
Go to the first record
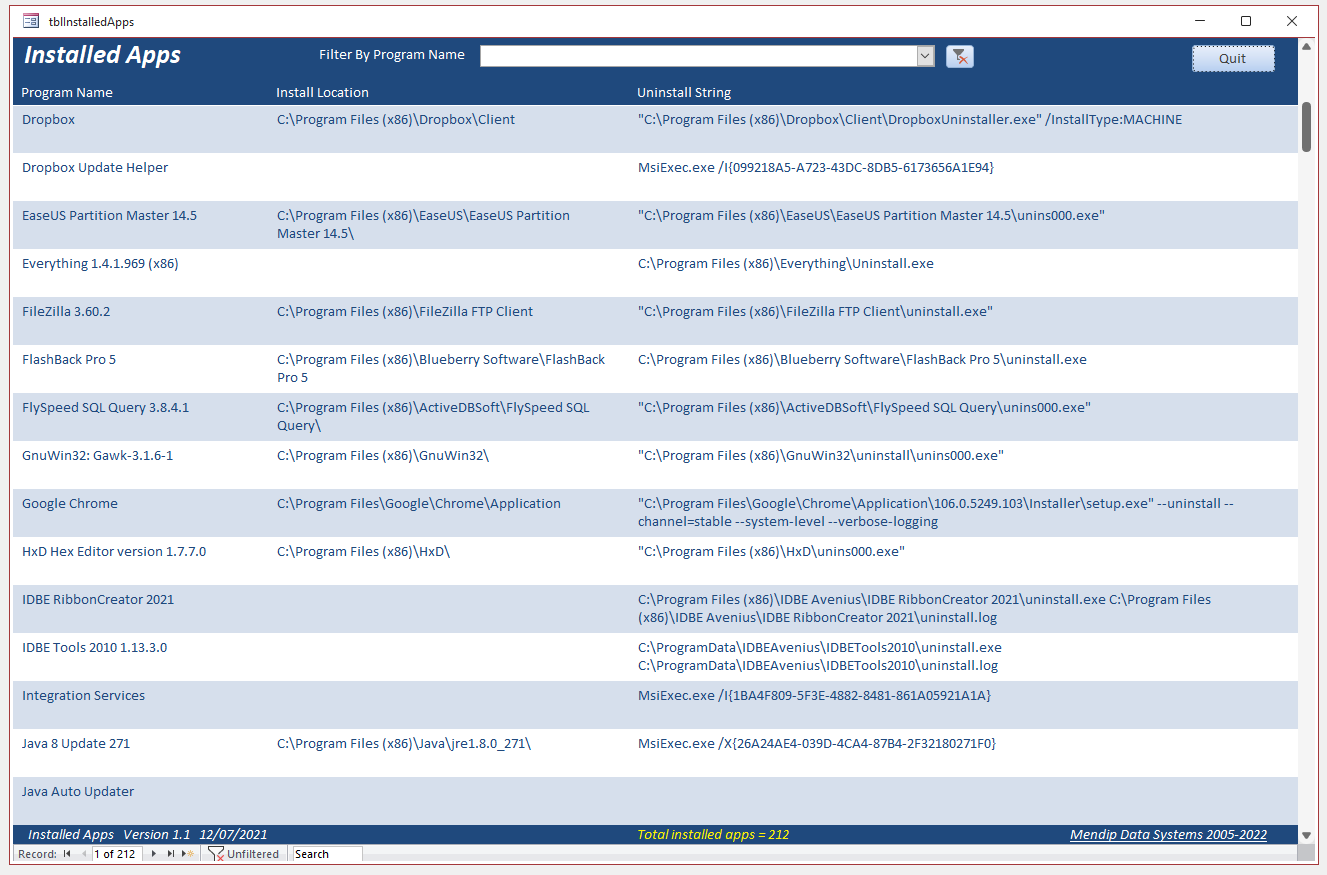pyautogui.click(x=67, y=854)
